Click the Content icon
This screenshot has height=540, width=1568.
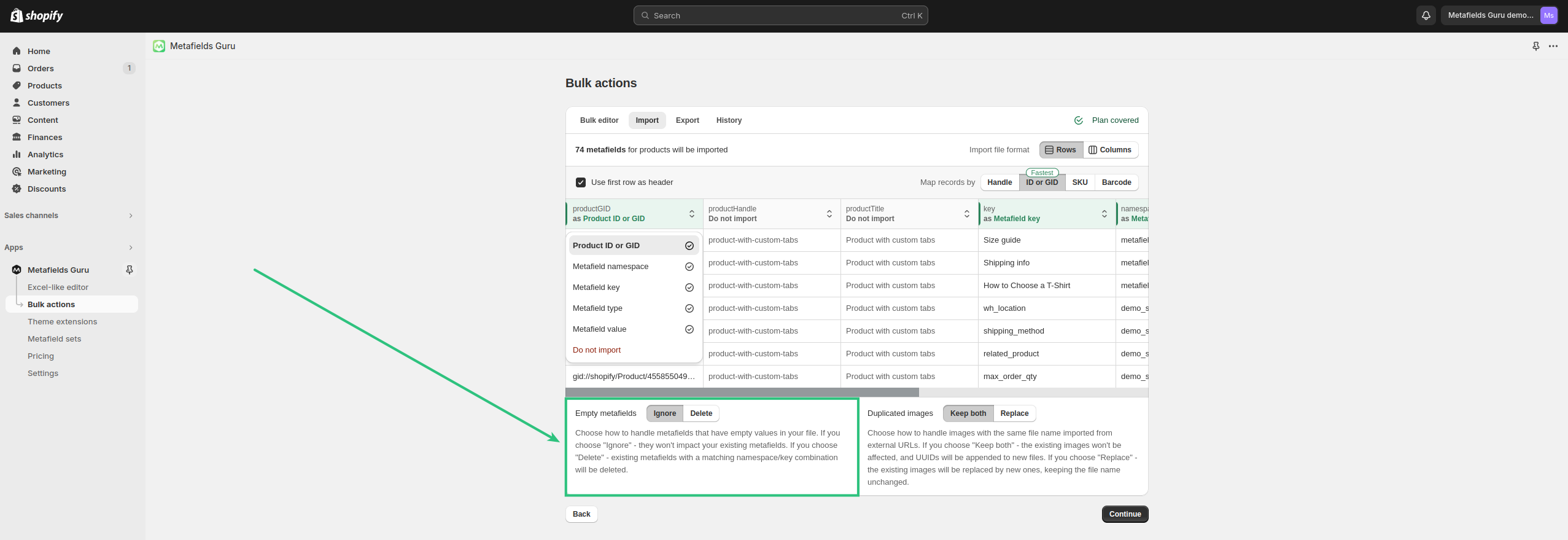point(17,120)
